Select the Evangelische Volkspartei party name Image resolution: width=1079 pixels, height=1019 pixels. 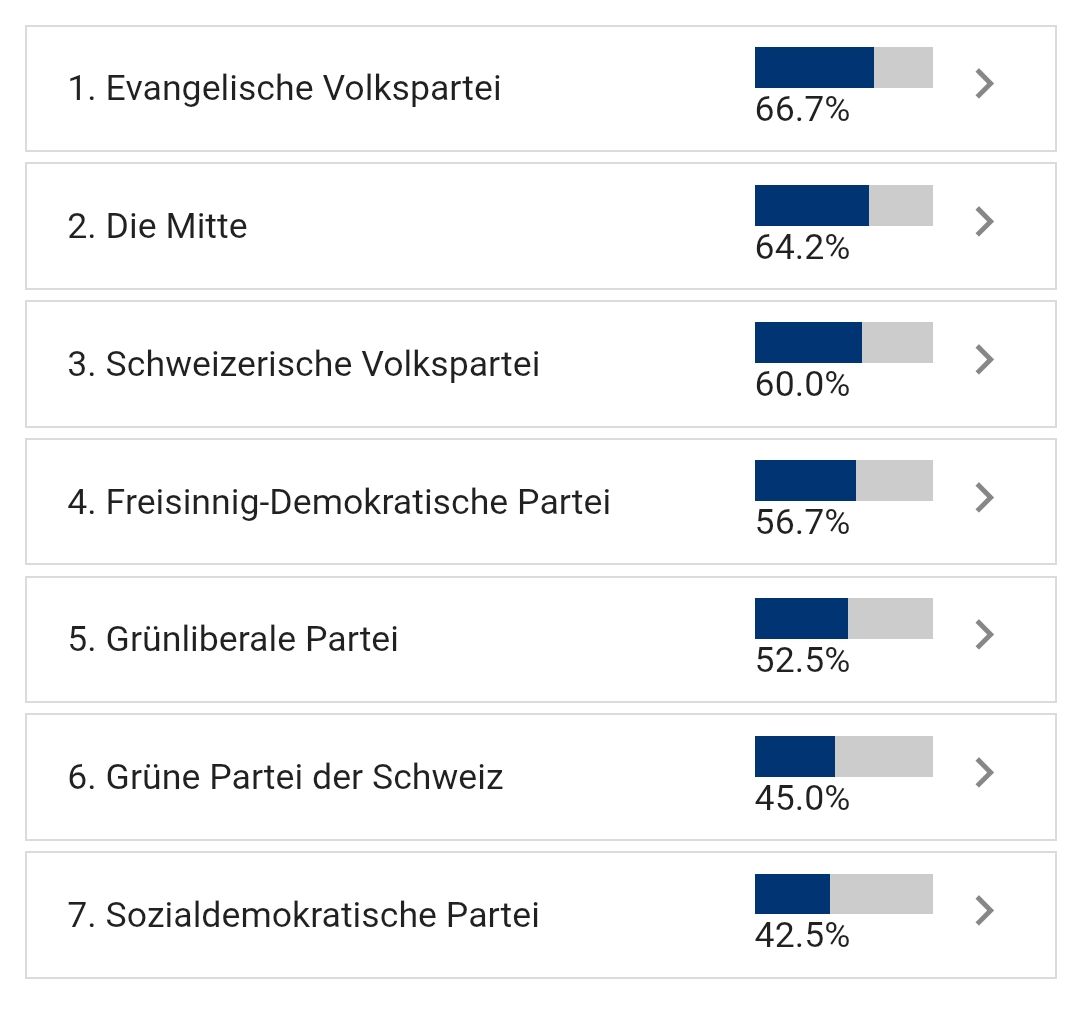tap(284, 89)
